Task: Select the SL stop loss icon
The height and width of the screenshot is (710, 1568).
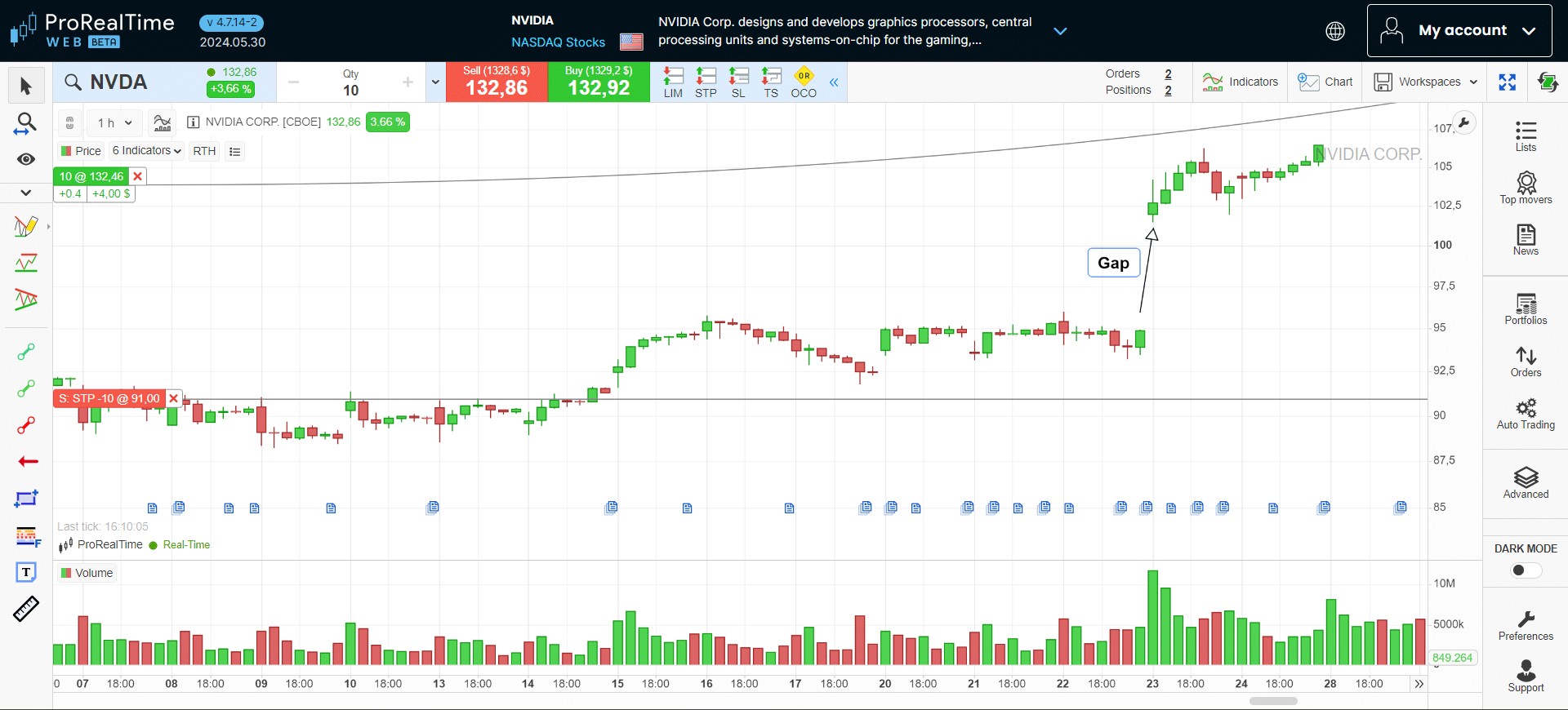Action: click(x=738, y=82)
